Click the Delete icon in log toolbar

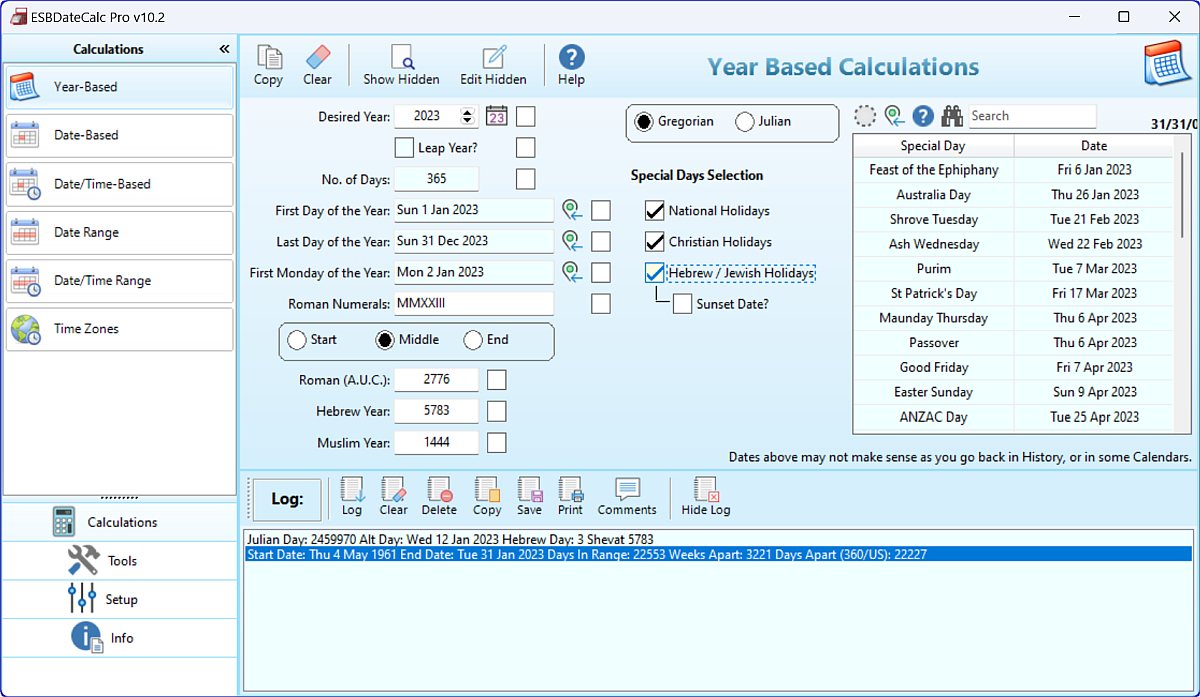point(439,497)
